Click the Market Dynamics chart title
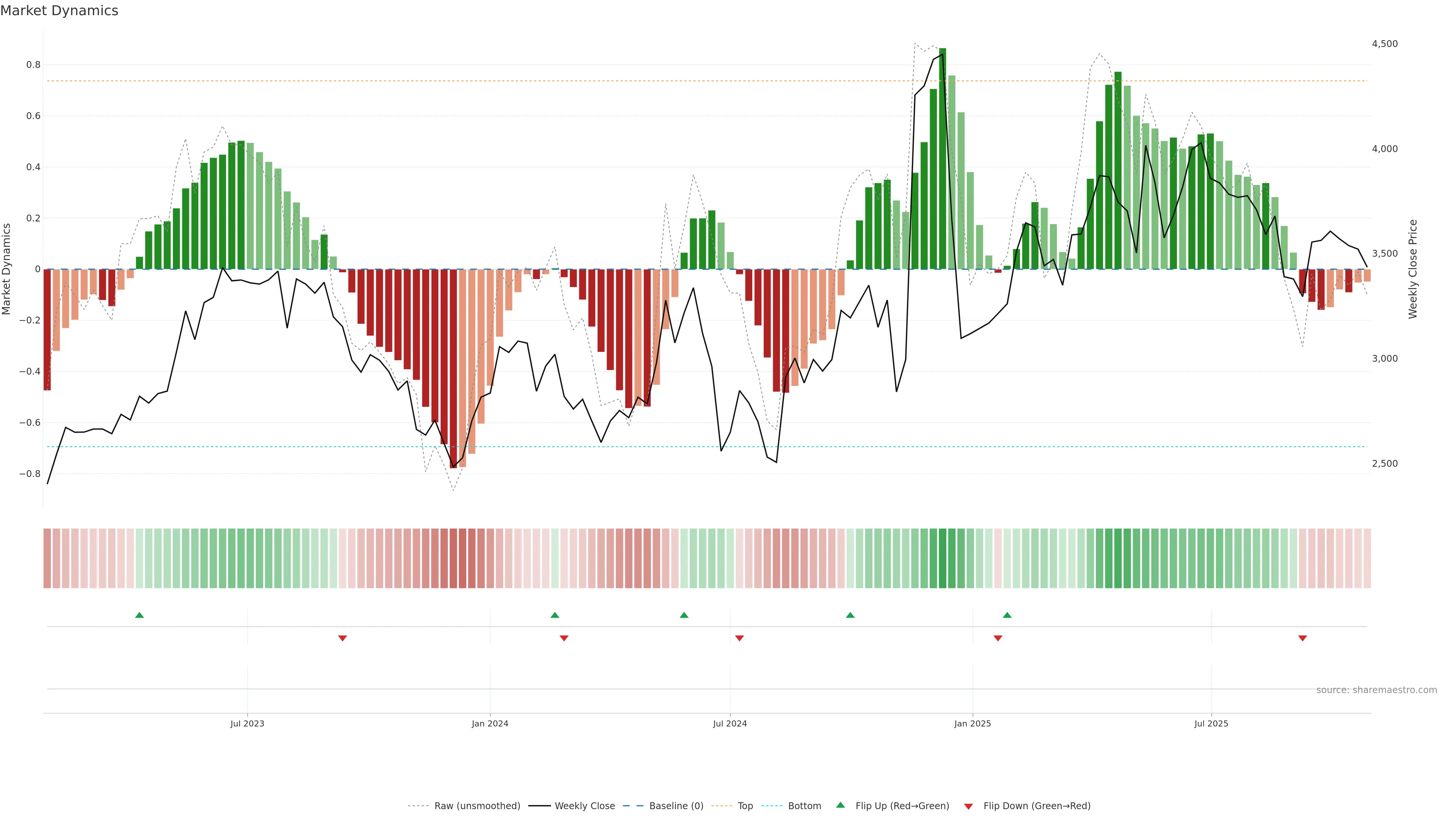Image resolution: width=1456 pixels, height=819 pixels. pos(60,11)
